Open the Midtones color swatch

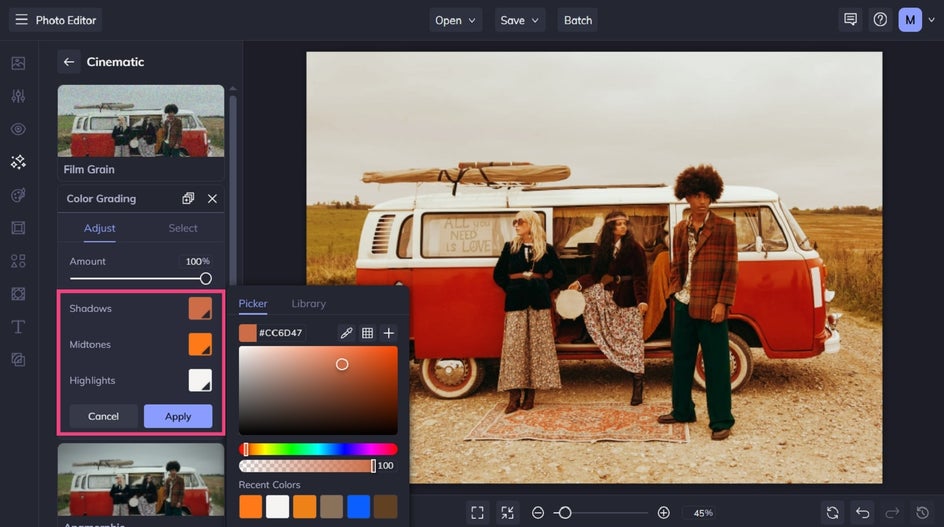click(x=200, y=345)
